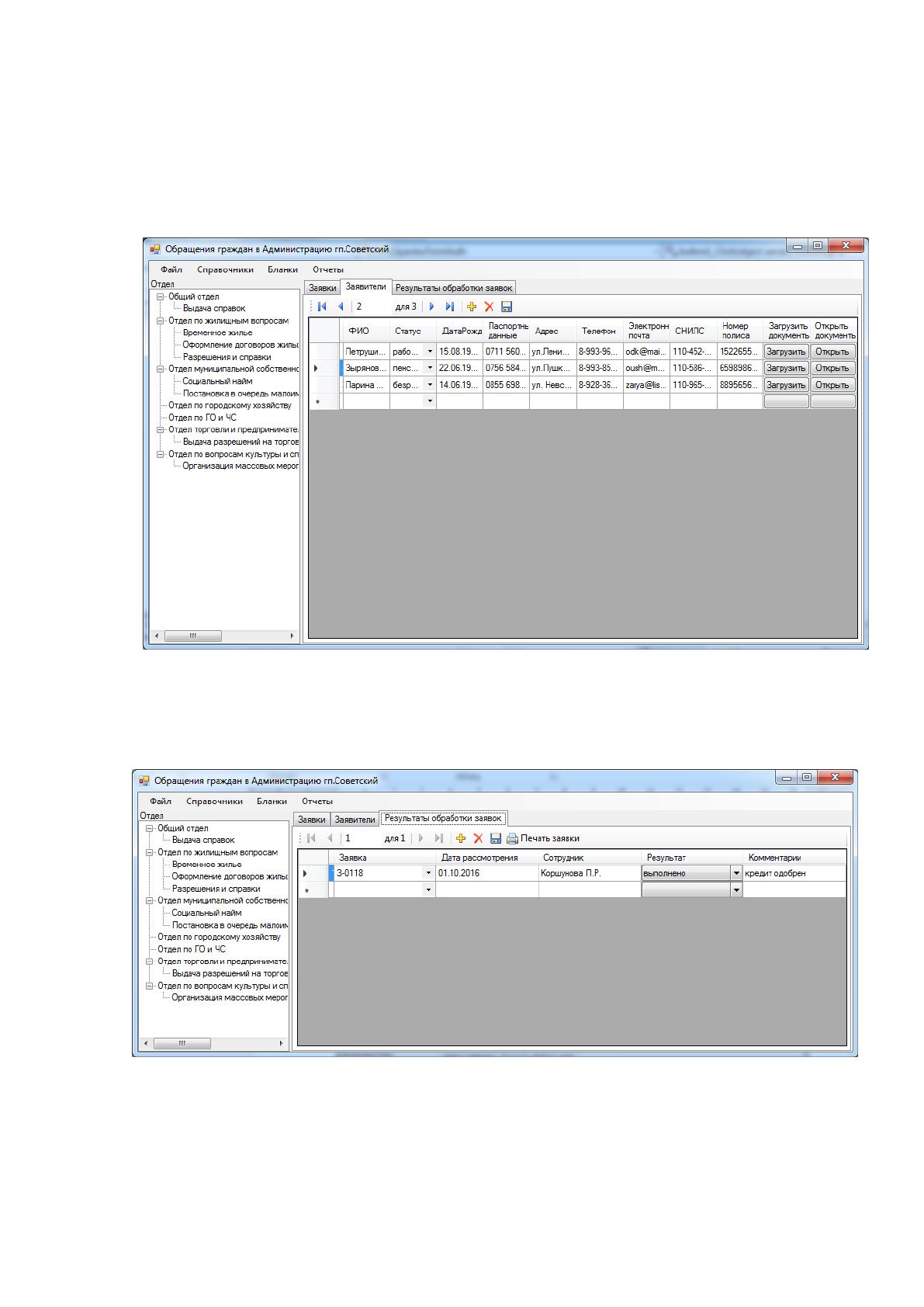The height and width of the screenshot is (1307, 924).
Task: Collapse Отдел по жилищным вопросам in lower tree
Action: [x=149, y=852]
